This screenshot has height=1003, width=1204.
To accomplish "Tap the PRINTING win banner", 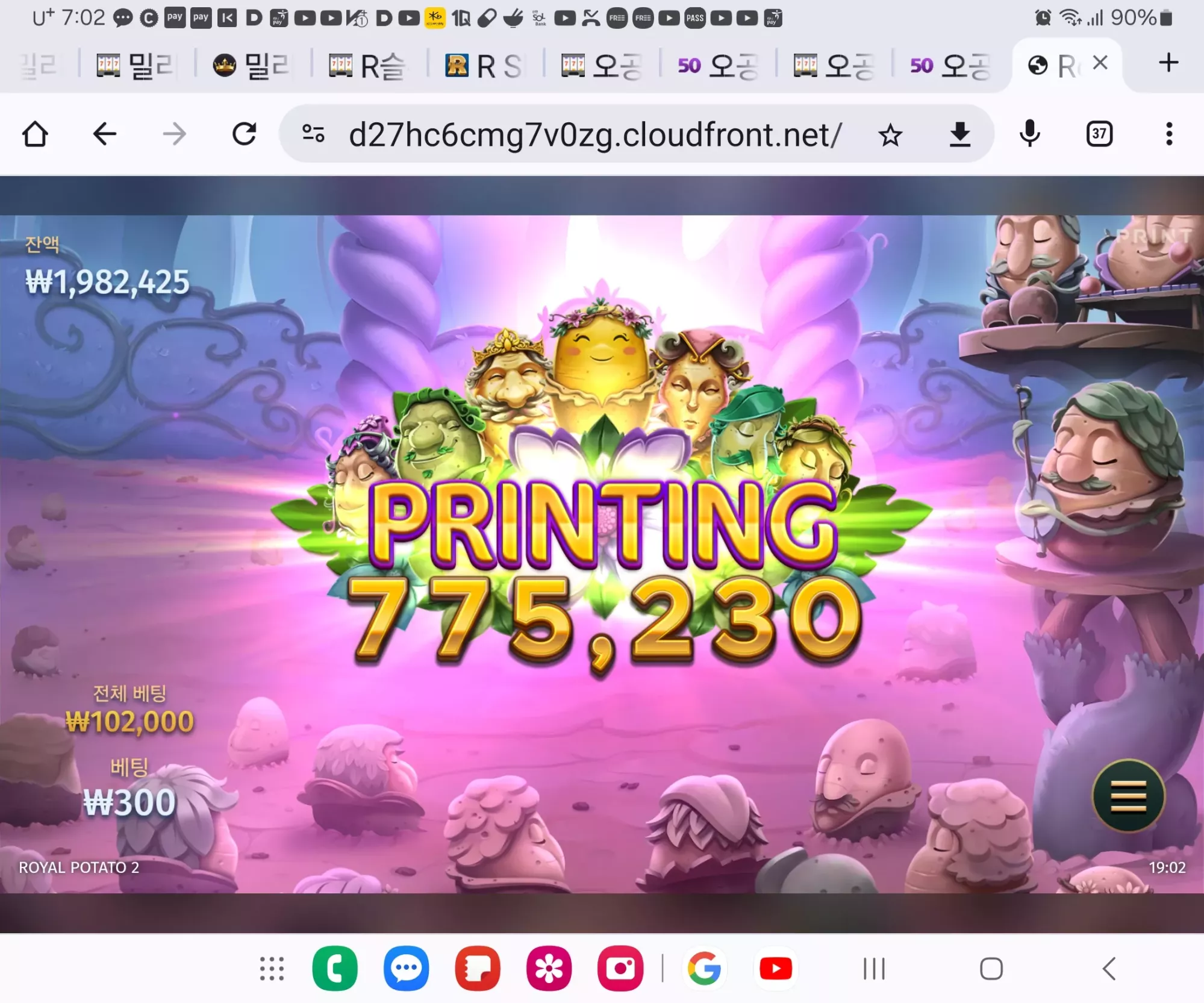I will pyautogui.click(x=602, y=524).
